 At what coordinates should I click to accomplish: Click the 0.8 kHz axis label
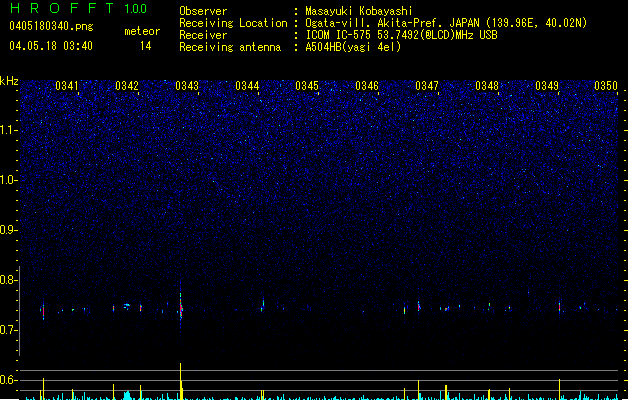pos(9,280)
